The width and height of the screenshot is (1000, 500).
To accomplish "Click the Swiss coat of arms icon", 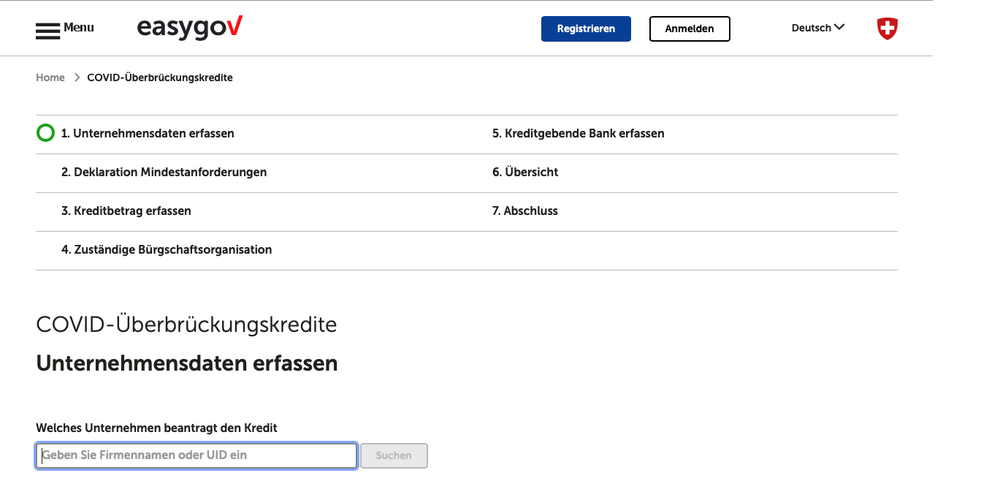I will tap(887, 29).
